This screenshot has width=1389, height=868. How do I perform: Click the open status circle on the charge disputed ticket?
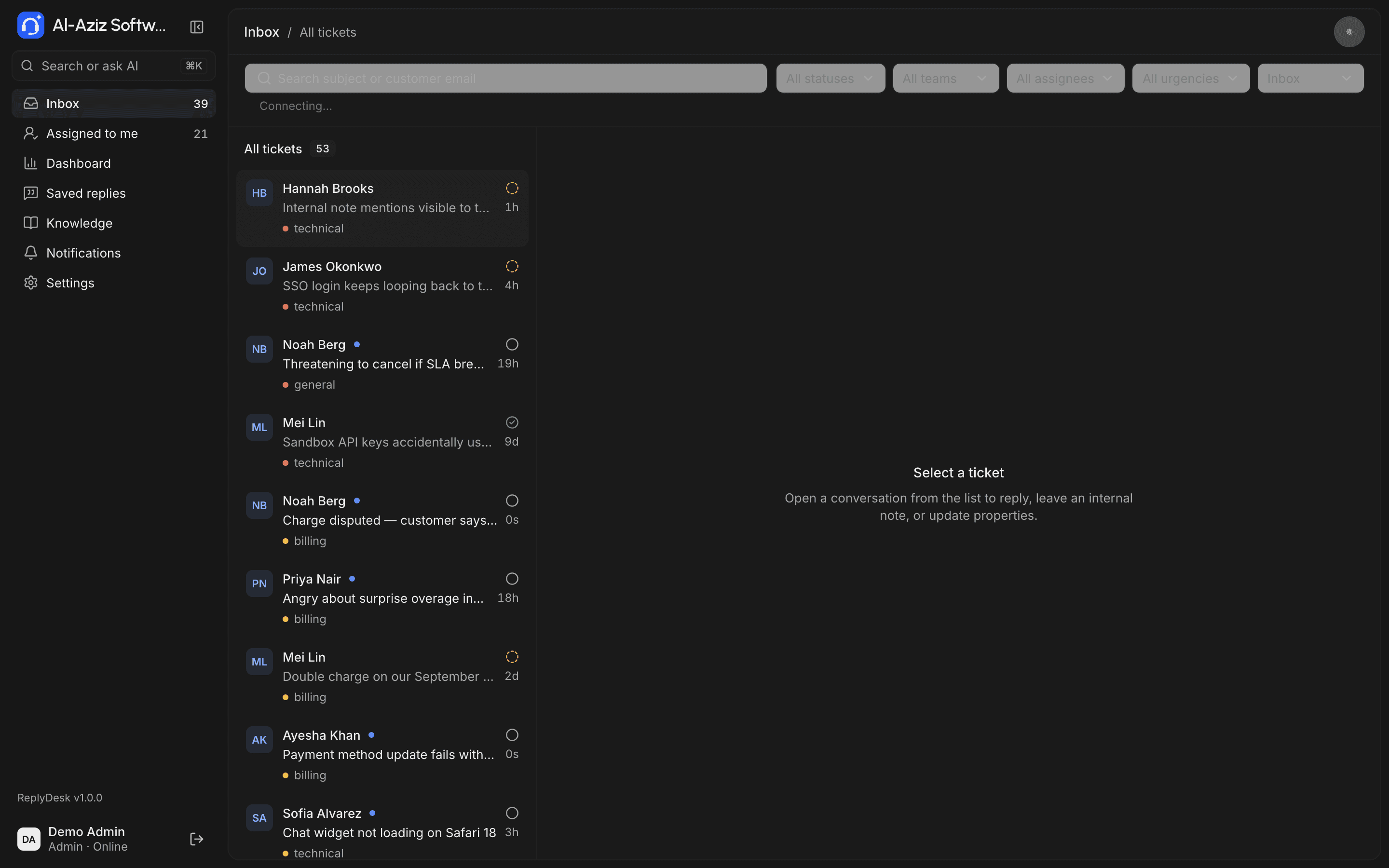point(512,501)
